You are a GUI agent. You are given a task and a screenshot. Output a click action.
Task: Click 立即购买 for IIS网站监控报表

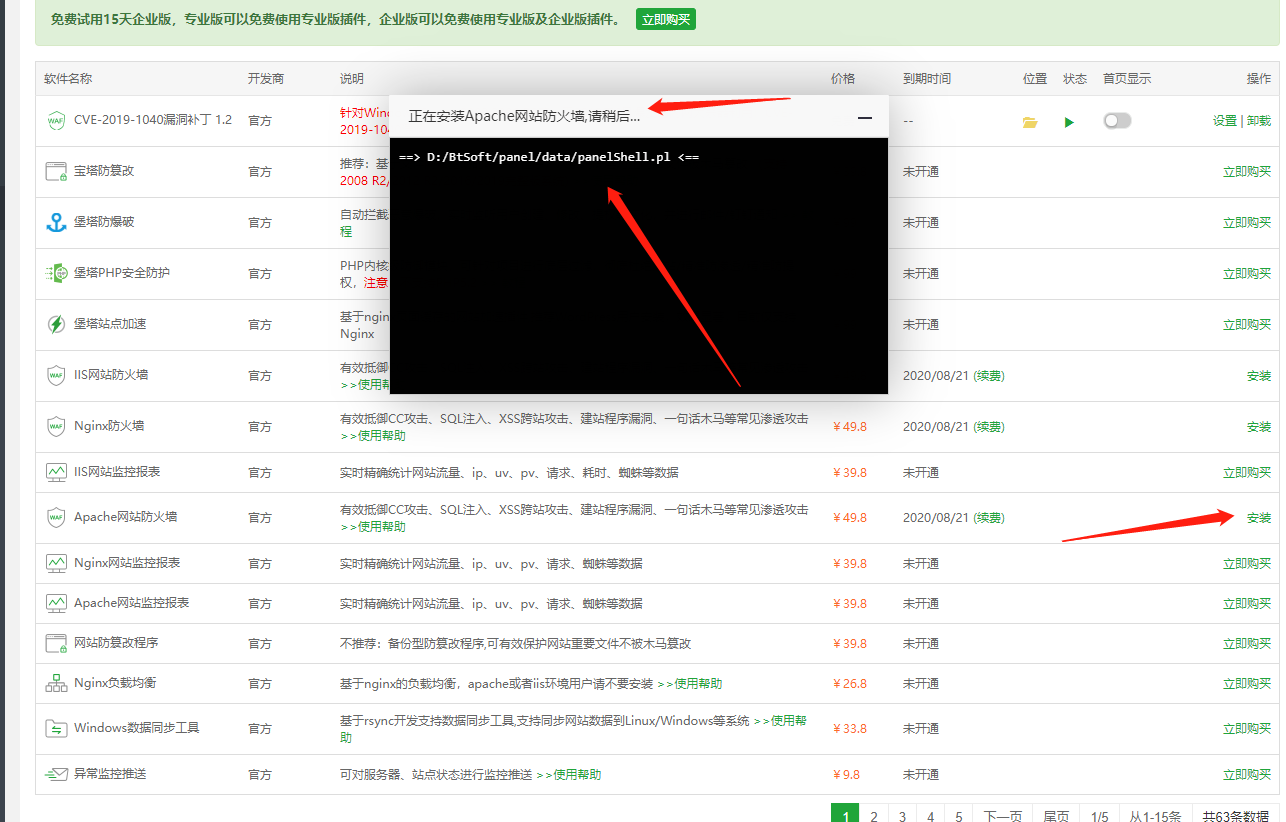[x=1247, y=472]
